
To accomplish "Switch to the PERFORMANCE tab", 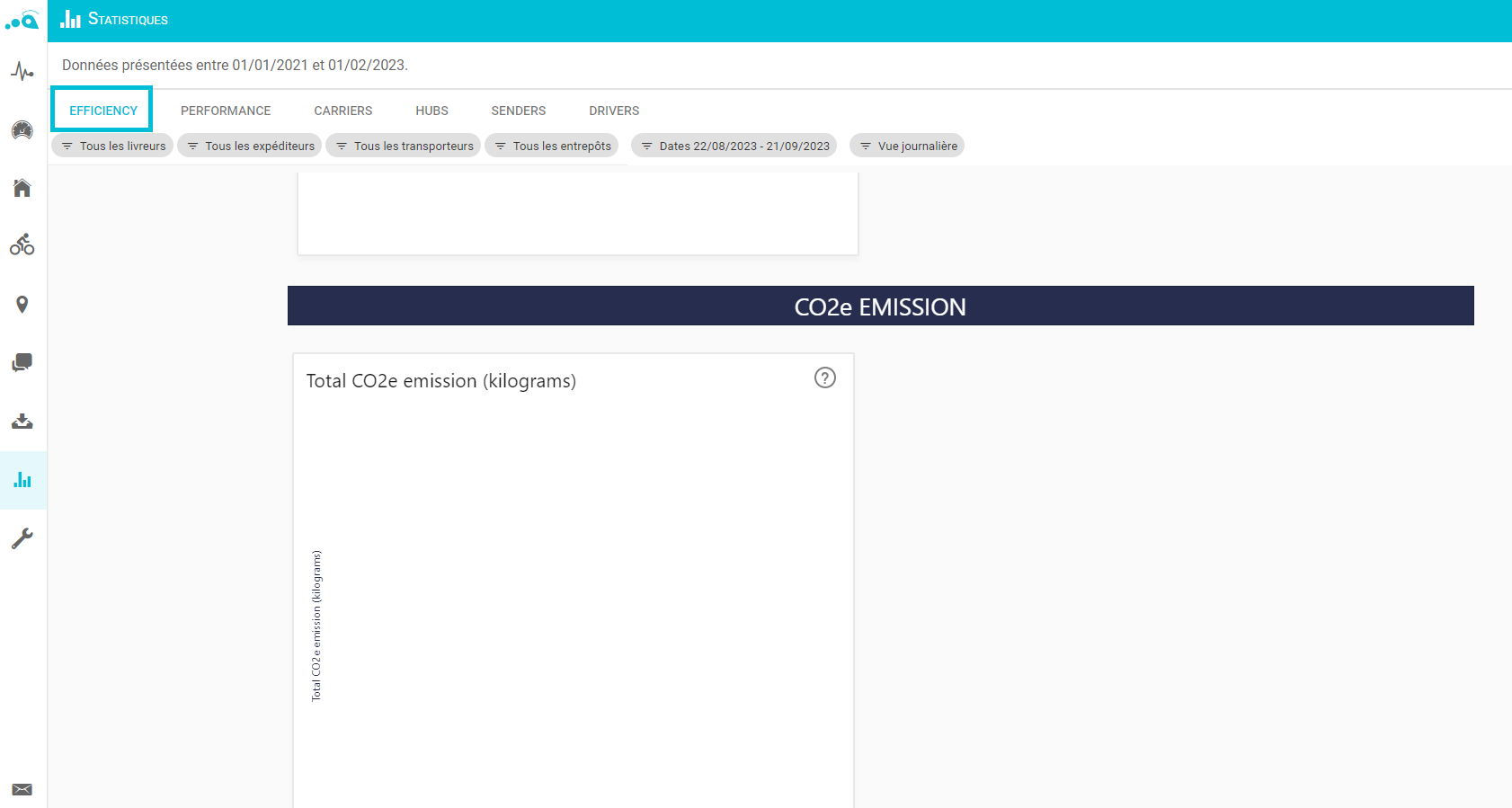I will click(226, 111).
